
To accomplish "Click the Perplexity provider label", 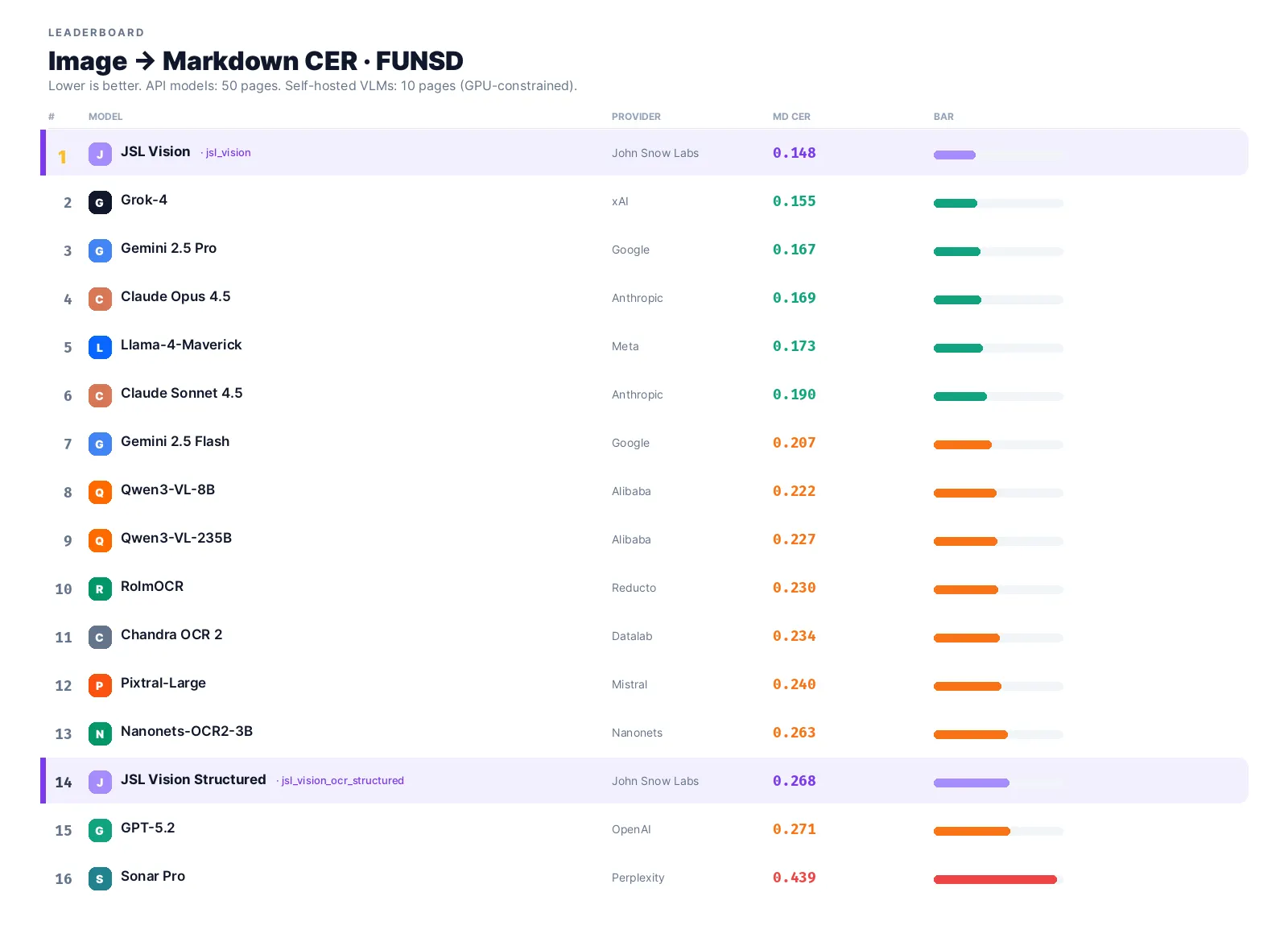I will tap(638, 878).
